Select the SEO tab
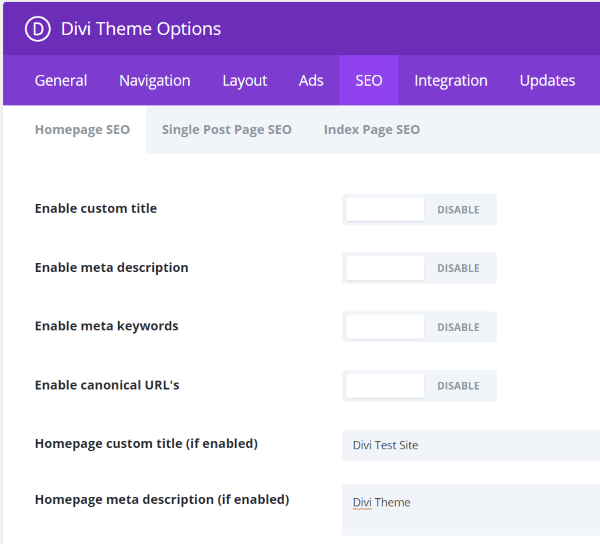The height and width of the screenshot is (544, 600). click(x=368, y=81)
